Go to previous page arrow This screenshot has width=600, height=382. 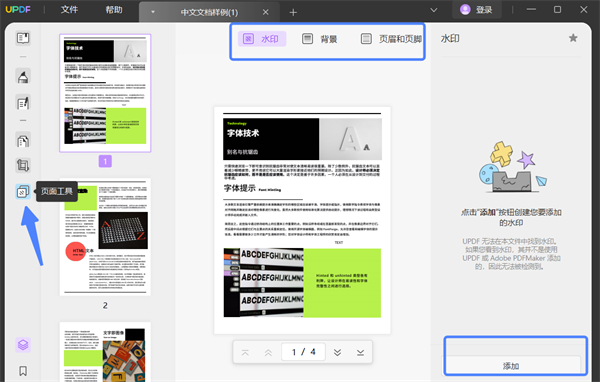[x=268, y=352]
